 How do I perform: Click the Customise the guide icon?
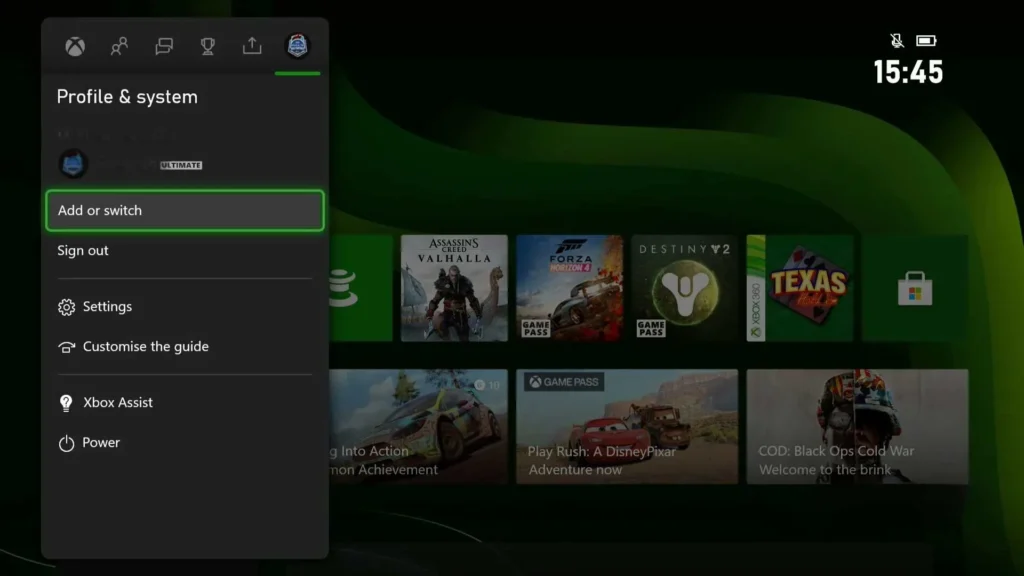click(66, 347)
